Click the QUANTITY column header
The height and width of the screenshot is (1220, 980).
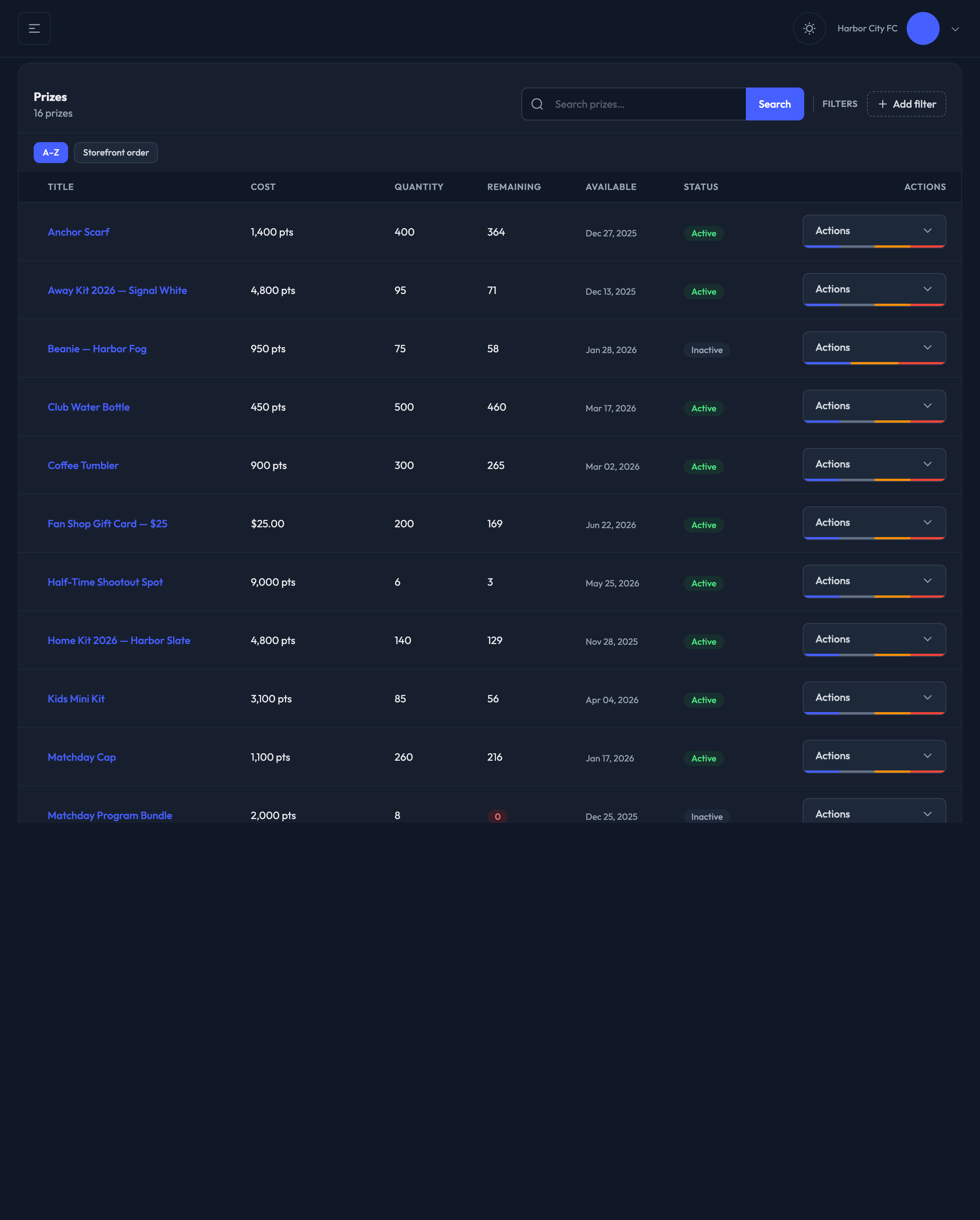pyautogui.click(x=419, y=187)
